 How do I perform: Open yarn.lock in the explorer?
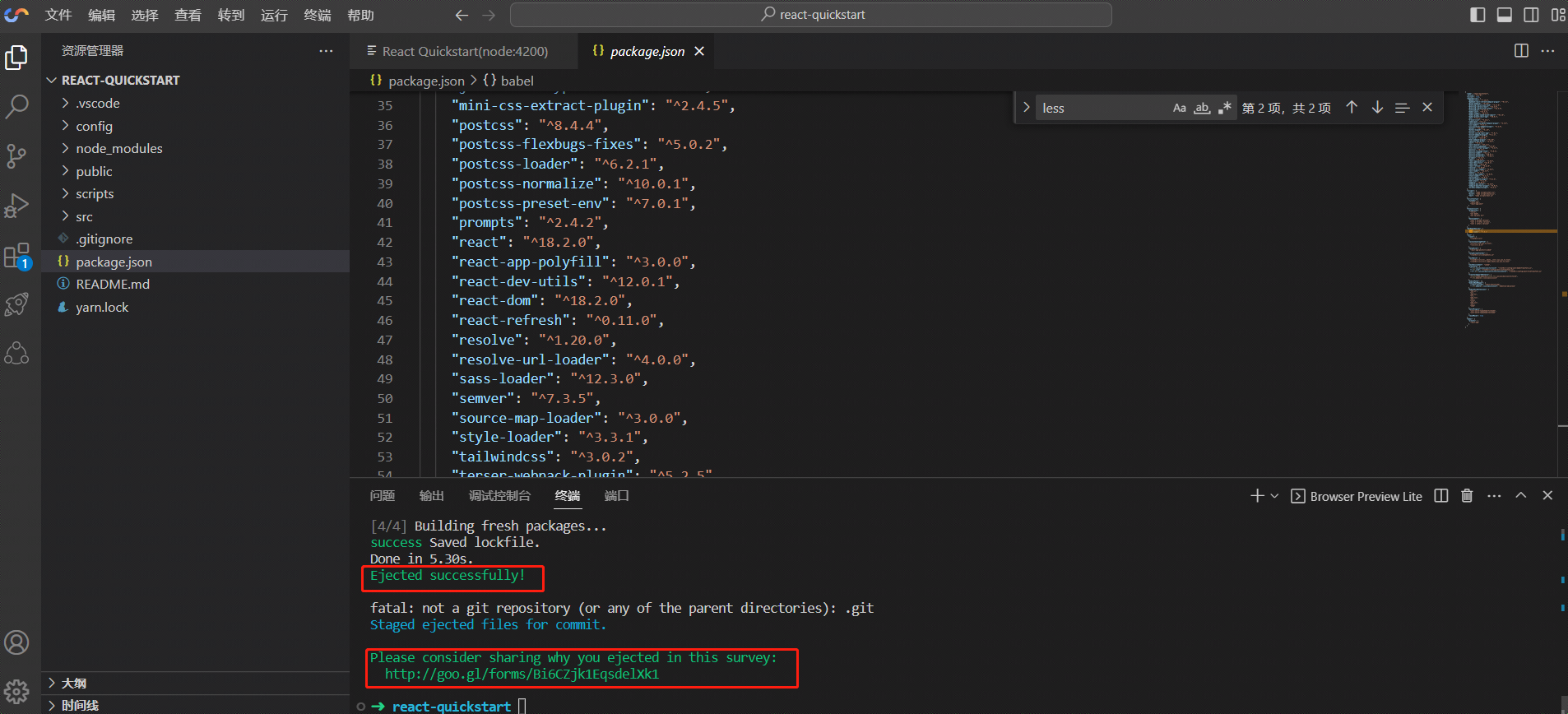click(x=196, y=307)
